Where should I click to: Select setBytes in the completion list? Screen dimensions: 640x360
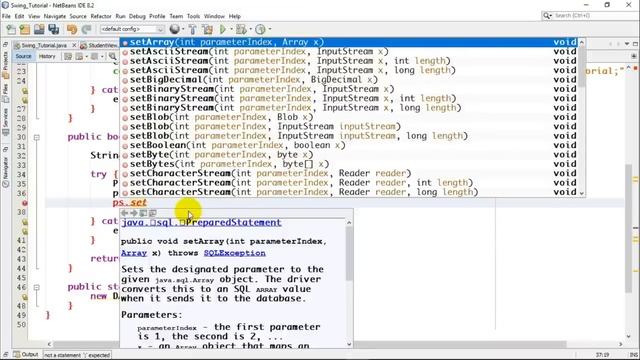coord(349,164)
